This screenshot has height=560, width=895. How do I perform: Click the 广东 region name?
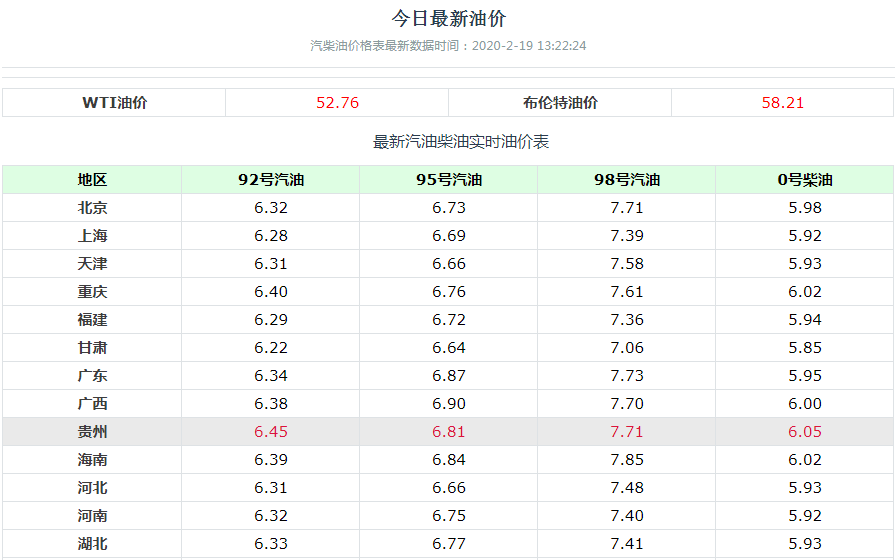point(92,376)
